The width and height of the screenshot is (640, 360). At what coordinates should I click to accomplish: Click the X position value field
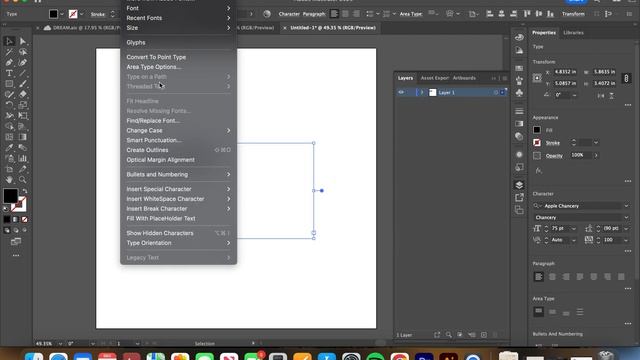[565, 72]
